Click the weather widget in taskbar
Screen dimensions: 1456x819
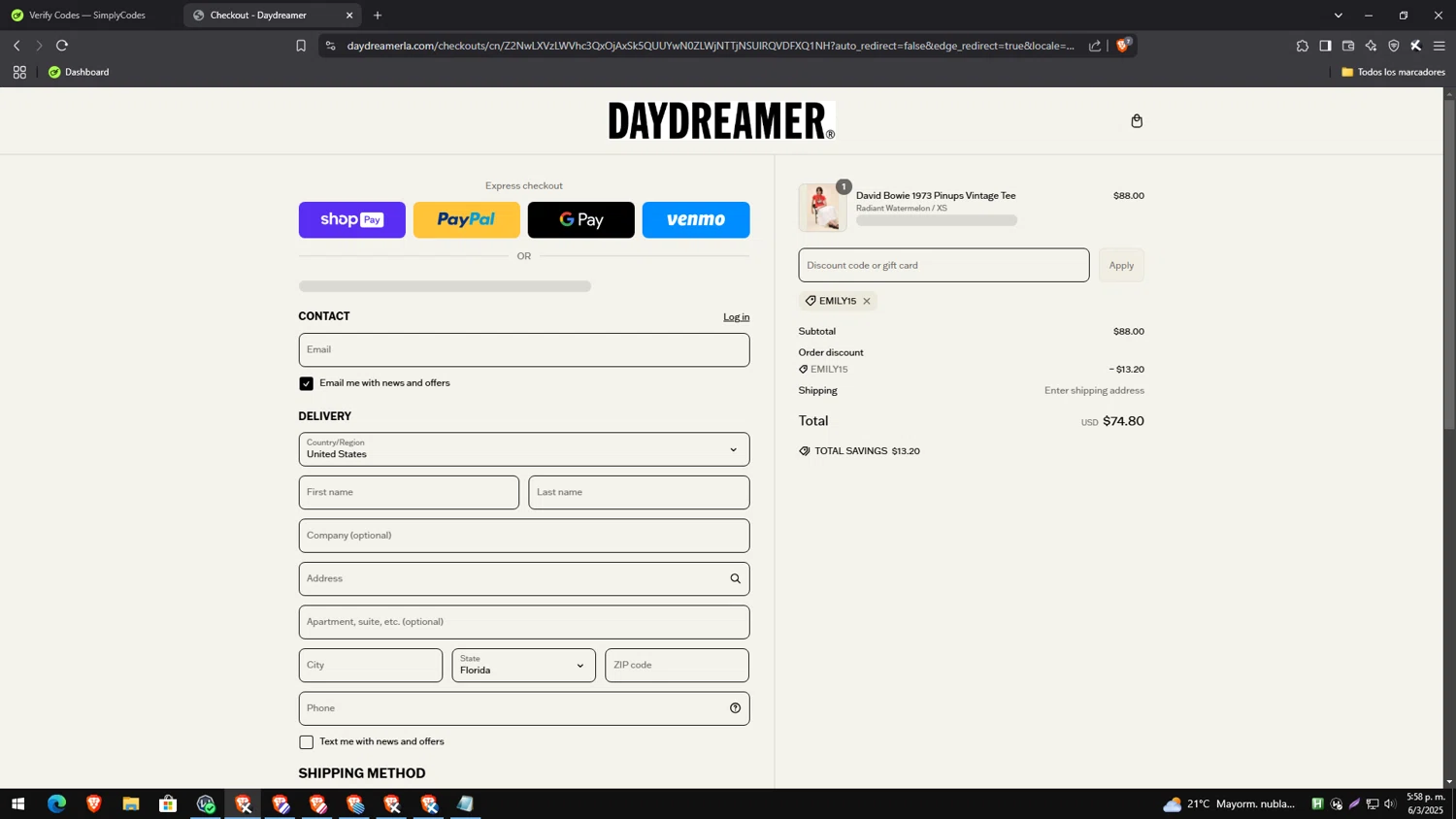(1229, 803)
